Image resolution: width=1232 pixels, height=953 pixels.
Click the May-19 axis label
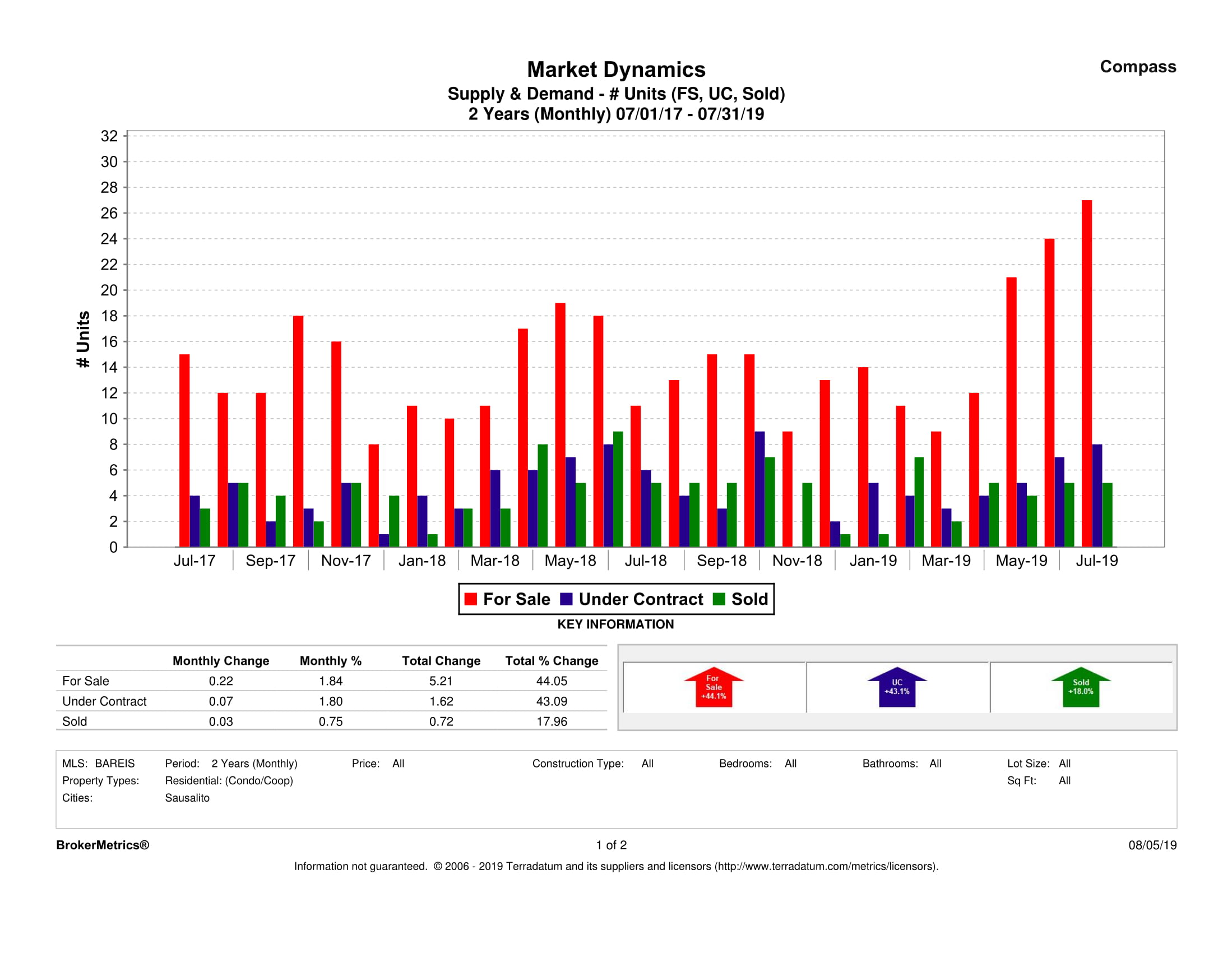click(x=1021, y=561)
